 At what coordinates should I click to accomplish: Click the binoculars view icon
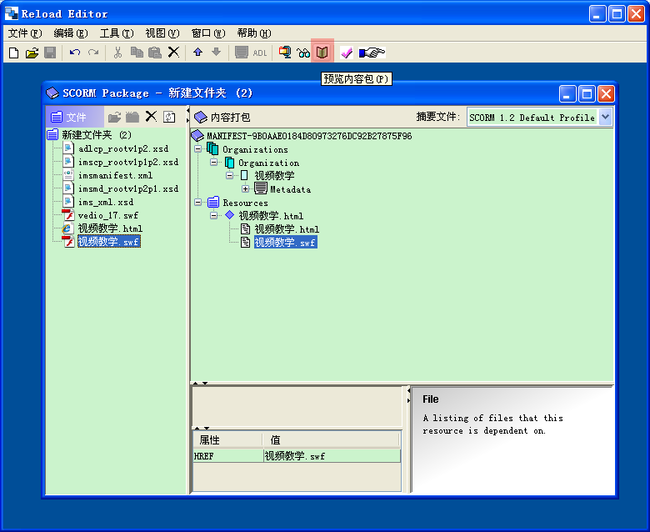tap(303, 53)
